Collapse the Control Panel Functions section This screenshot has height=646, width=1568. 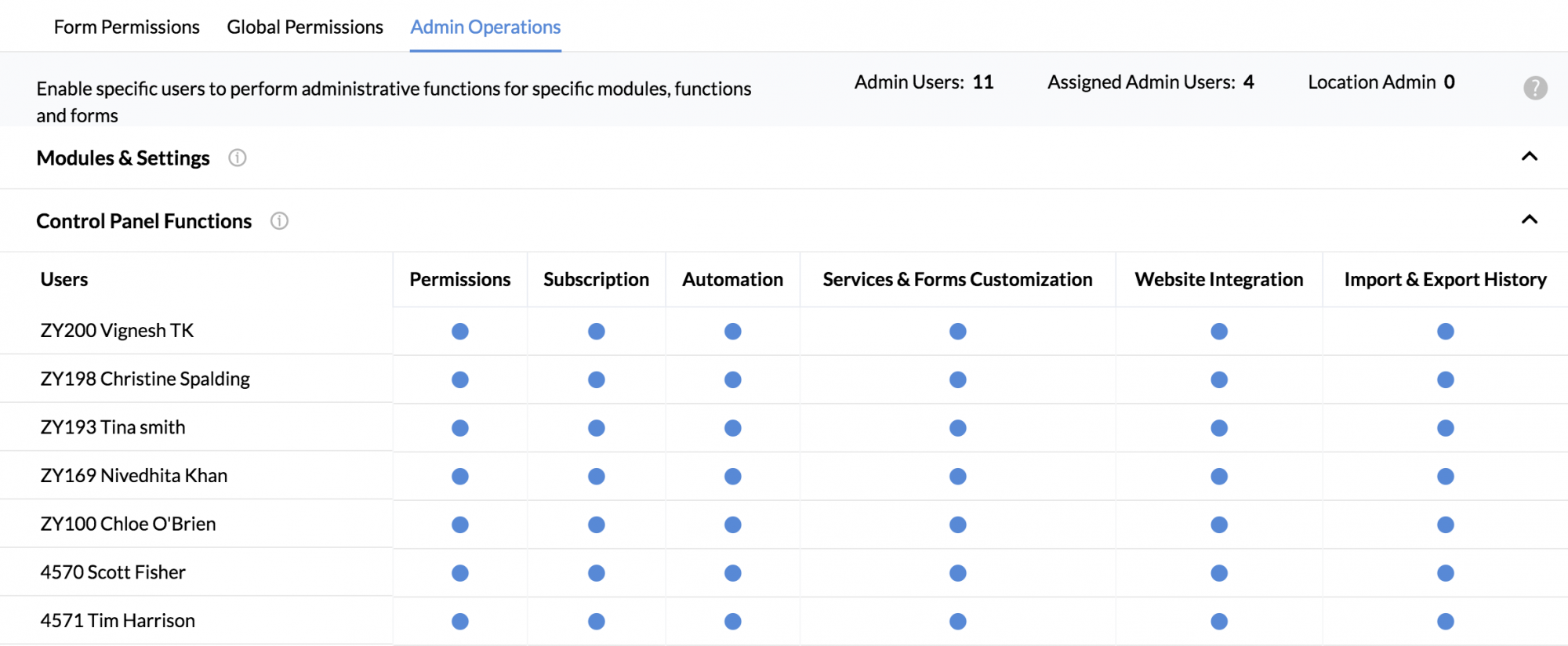[x=1530, y=219]
